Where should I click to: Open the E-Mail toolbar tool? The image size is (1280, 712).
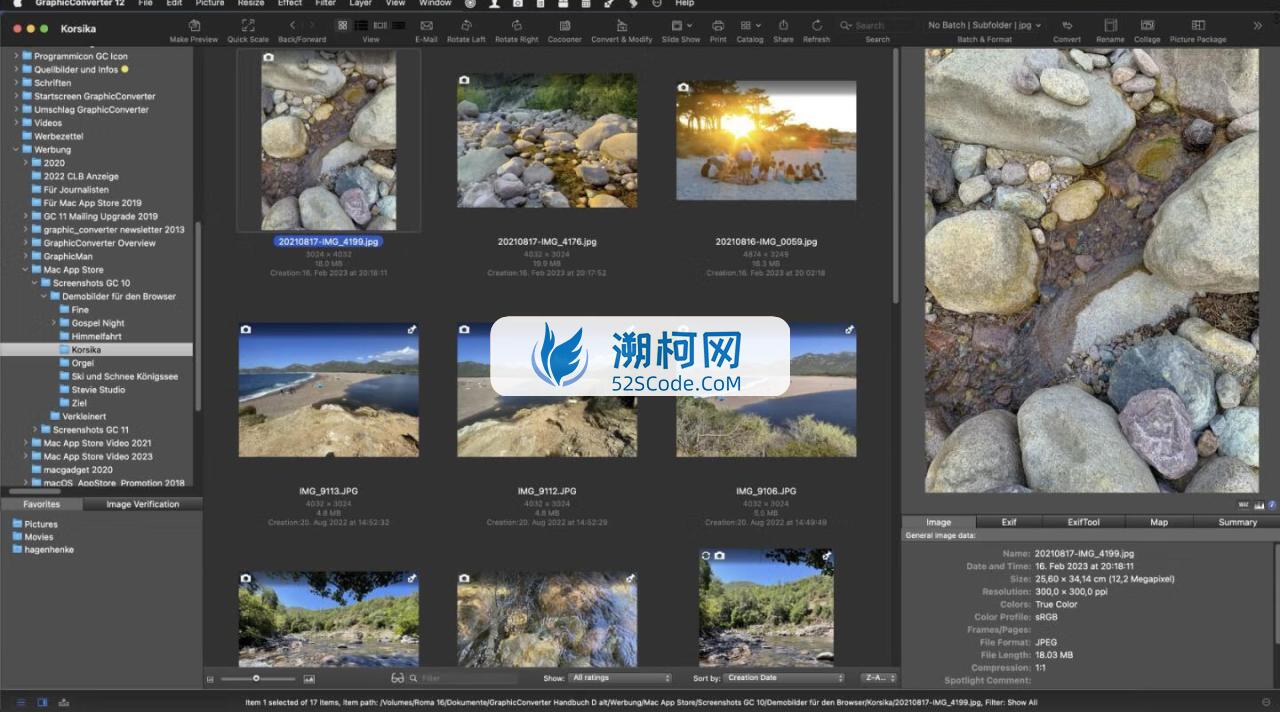point(427,25)
